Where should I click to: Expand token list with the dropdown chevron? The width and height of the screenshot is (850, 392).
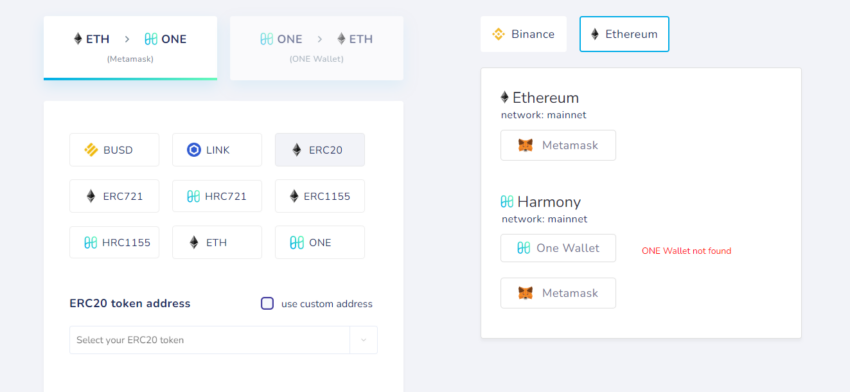pos(364,340)
